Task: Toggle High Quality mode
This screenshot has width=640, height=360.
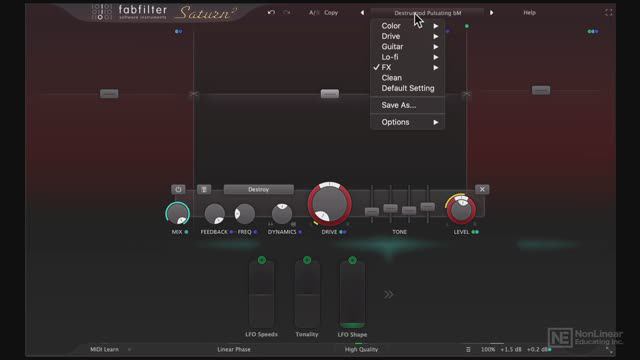Action: (361, 349)
